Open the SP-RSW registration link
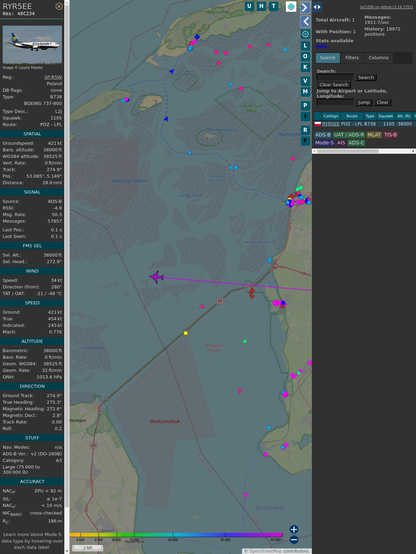 point(53,77)
